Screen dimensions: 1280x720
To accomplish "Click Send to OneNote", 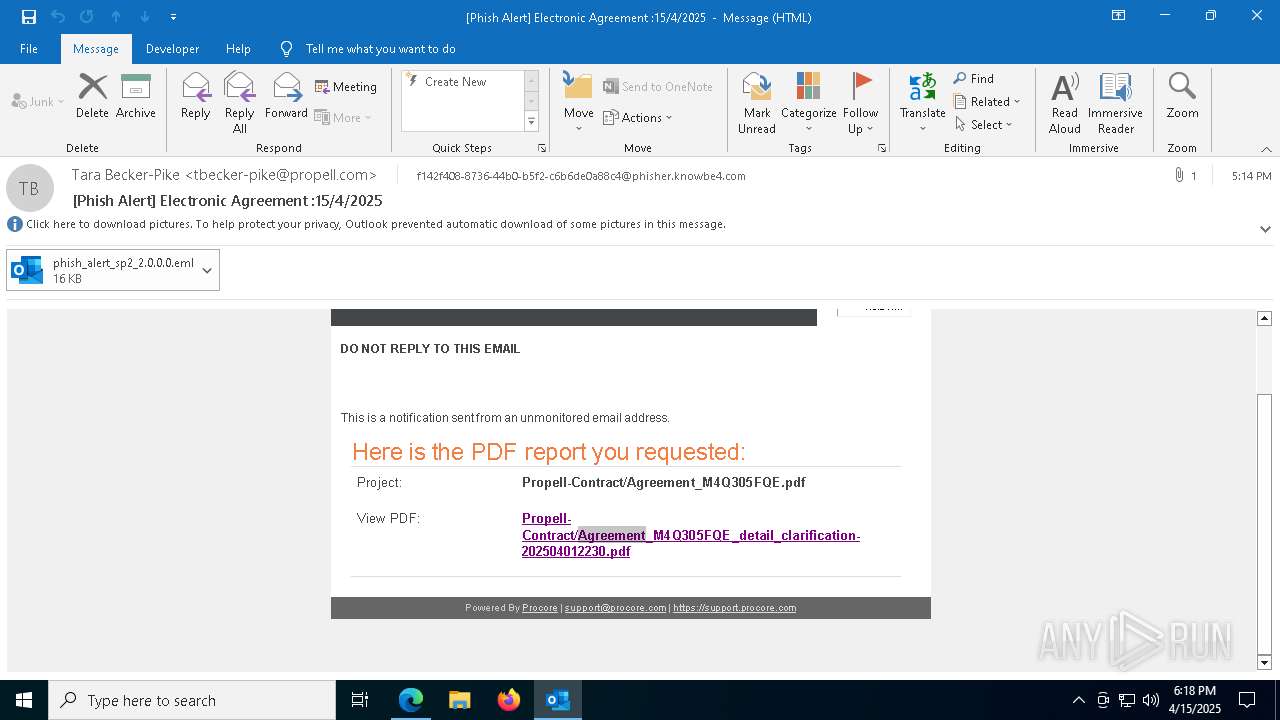I will 658,87.
